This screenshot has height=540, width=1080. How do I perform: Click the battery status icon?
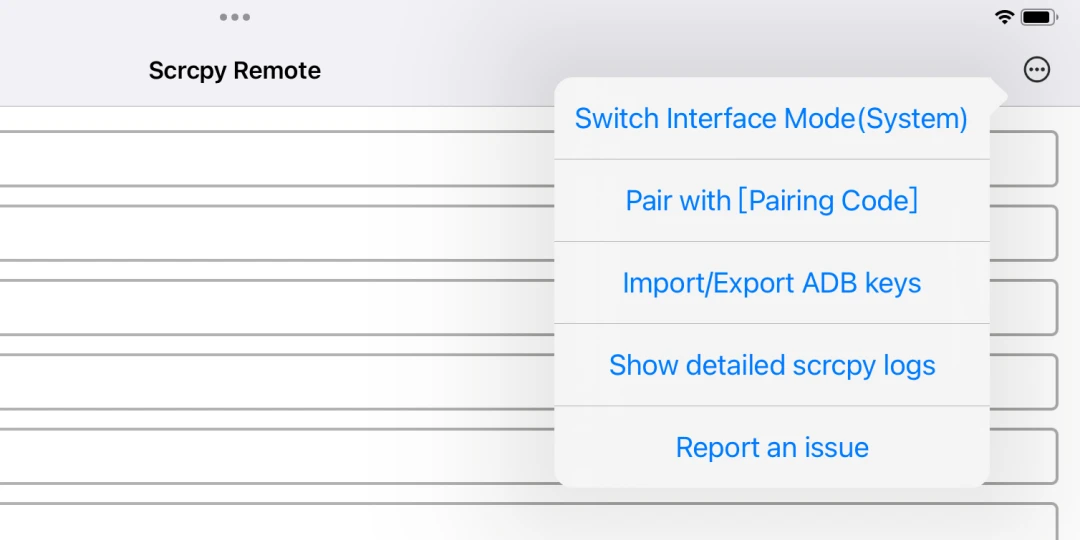1039,17
